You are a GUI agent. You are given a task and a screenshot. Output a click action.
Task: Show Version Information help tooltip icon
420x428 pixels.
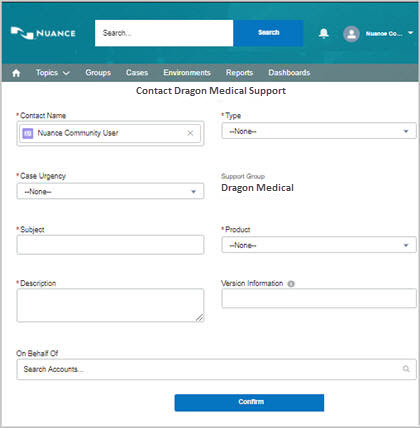291,284
